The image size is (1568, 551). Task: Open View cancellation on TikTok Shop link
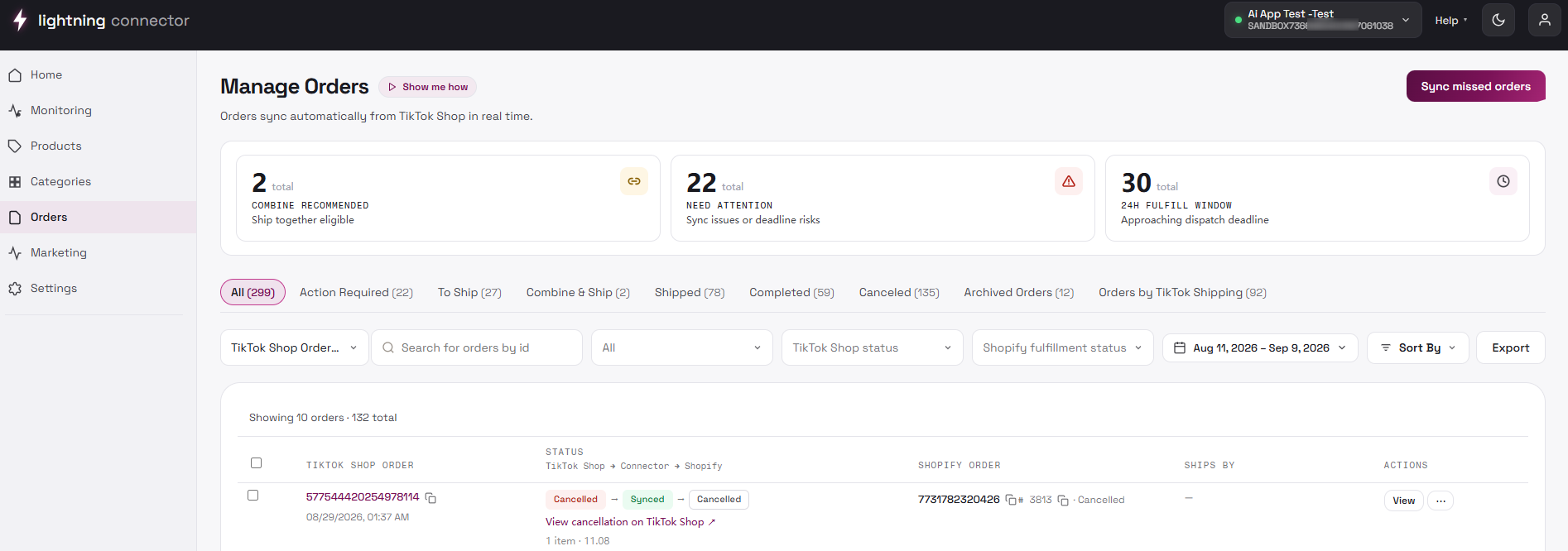630,522
